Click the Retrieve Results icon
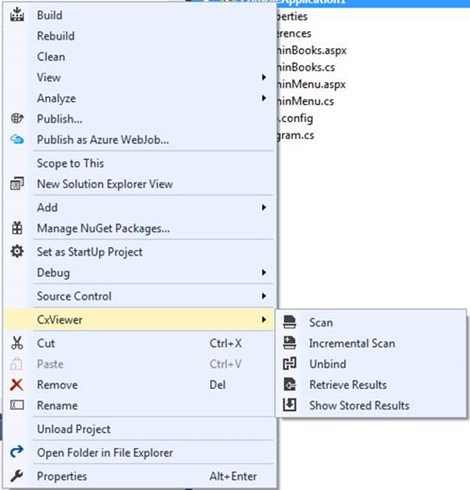470x490 pixels. pyautogui.click(x=289, y=384)
